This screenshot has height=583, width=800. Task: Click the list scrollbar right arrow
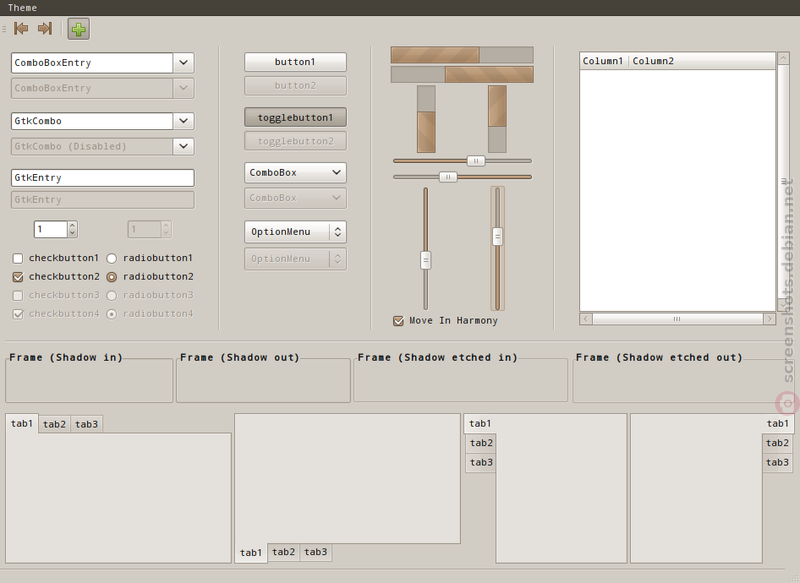click(x=769, y=319)
